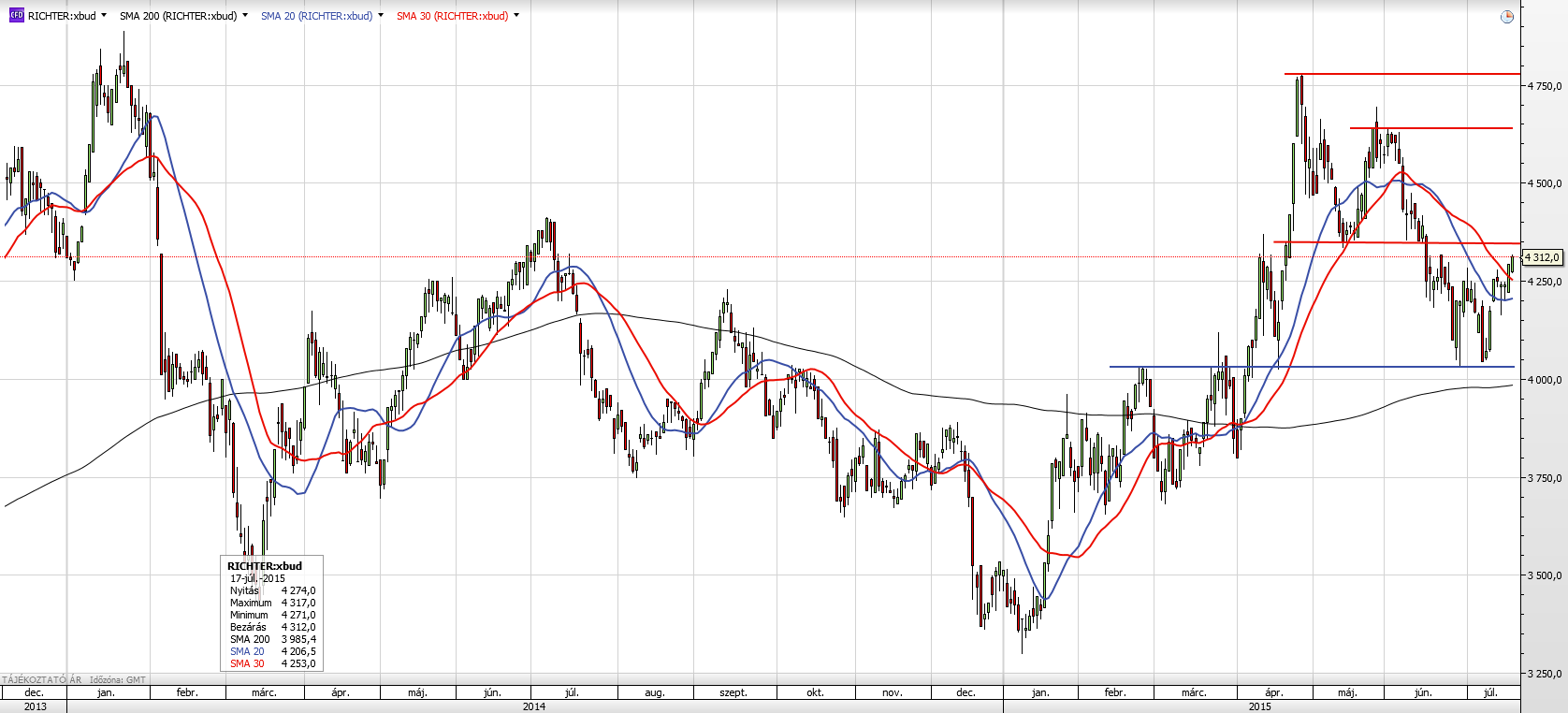The width and height of the screenshot is (1568, 713).
Task: Click the jan. month label of 2015
Action: pyautogui.click(x=1039, y=692)
